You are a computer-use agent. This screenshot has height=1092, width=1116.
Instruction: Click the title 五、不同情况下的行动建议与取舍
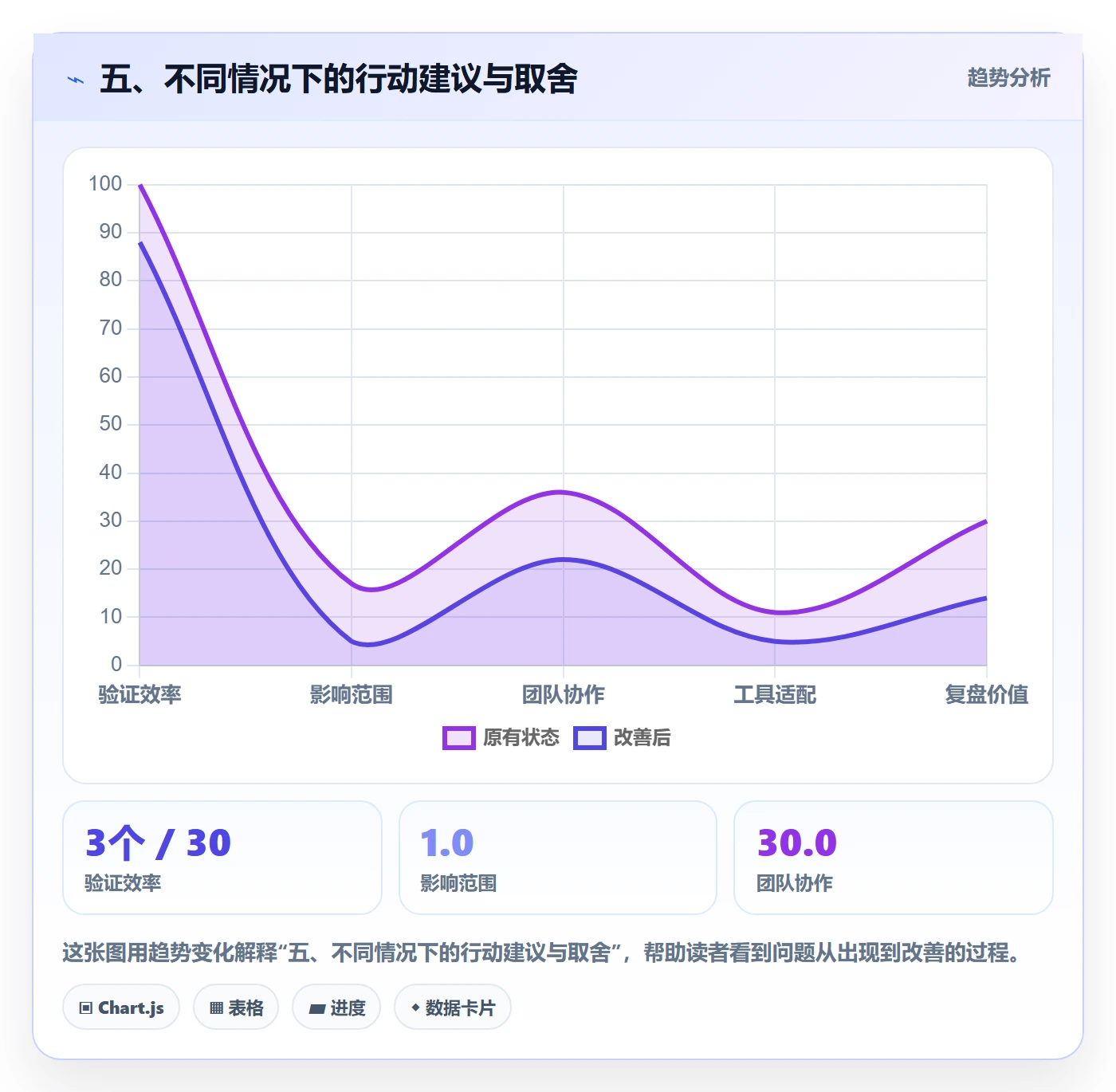339,79
